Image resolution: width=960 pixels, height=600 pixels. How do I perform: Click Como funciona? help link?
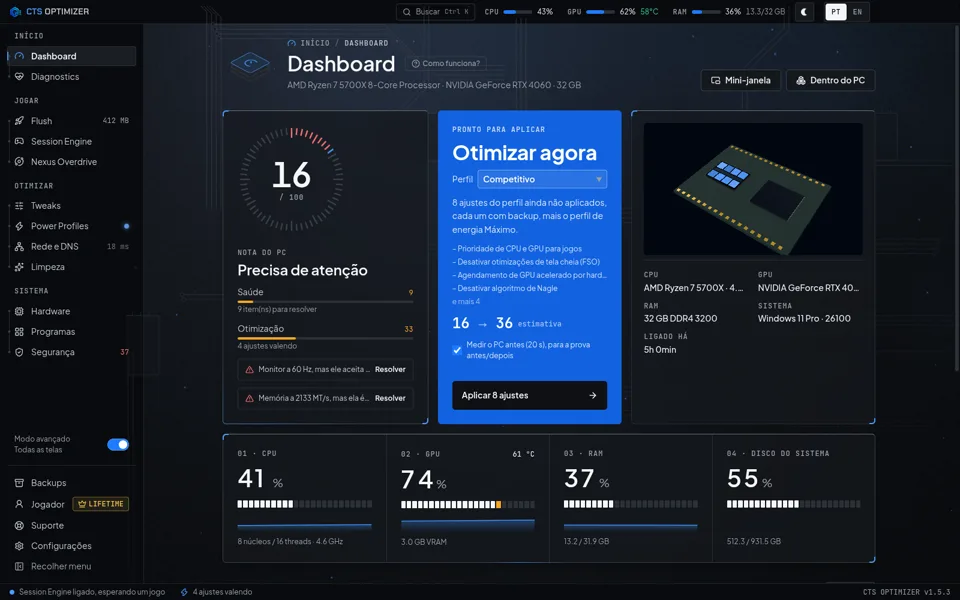(x=446, y=64)
